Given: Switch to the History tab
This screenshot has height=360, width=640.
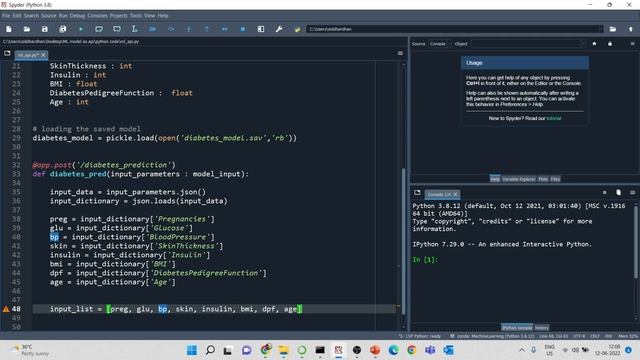Looking at the screenshot, I should tap(542, 328).
